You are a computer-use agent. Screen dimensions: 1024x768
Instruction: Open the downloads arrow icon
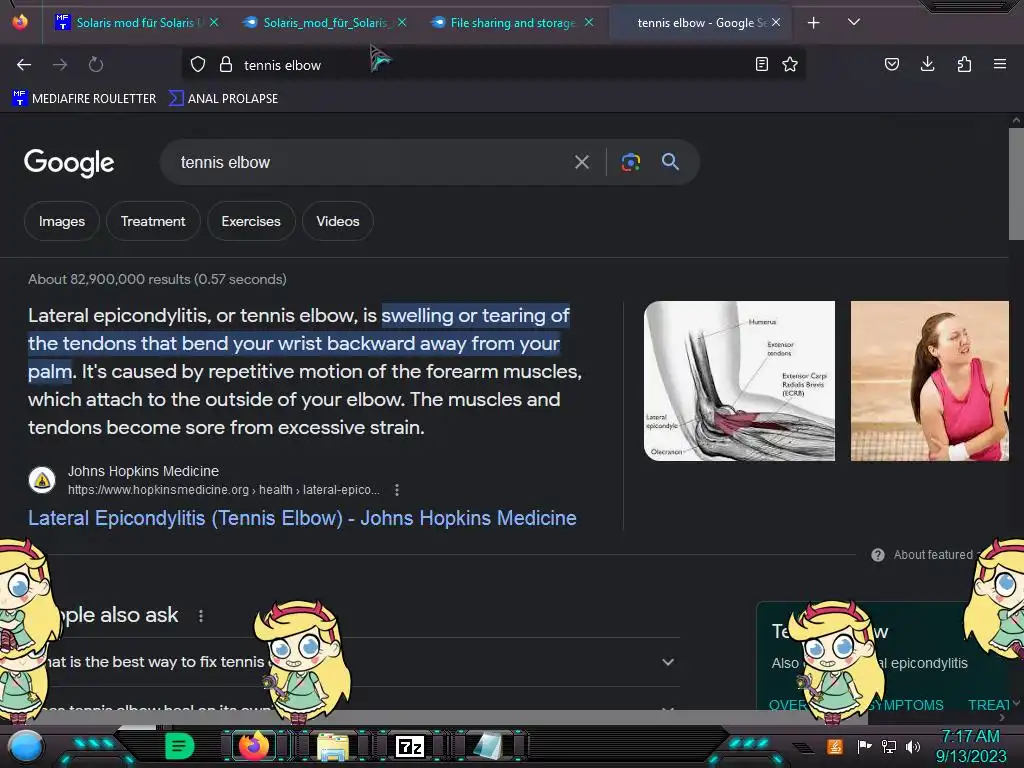click(x=927, y=64)
